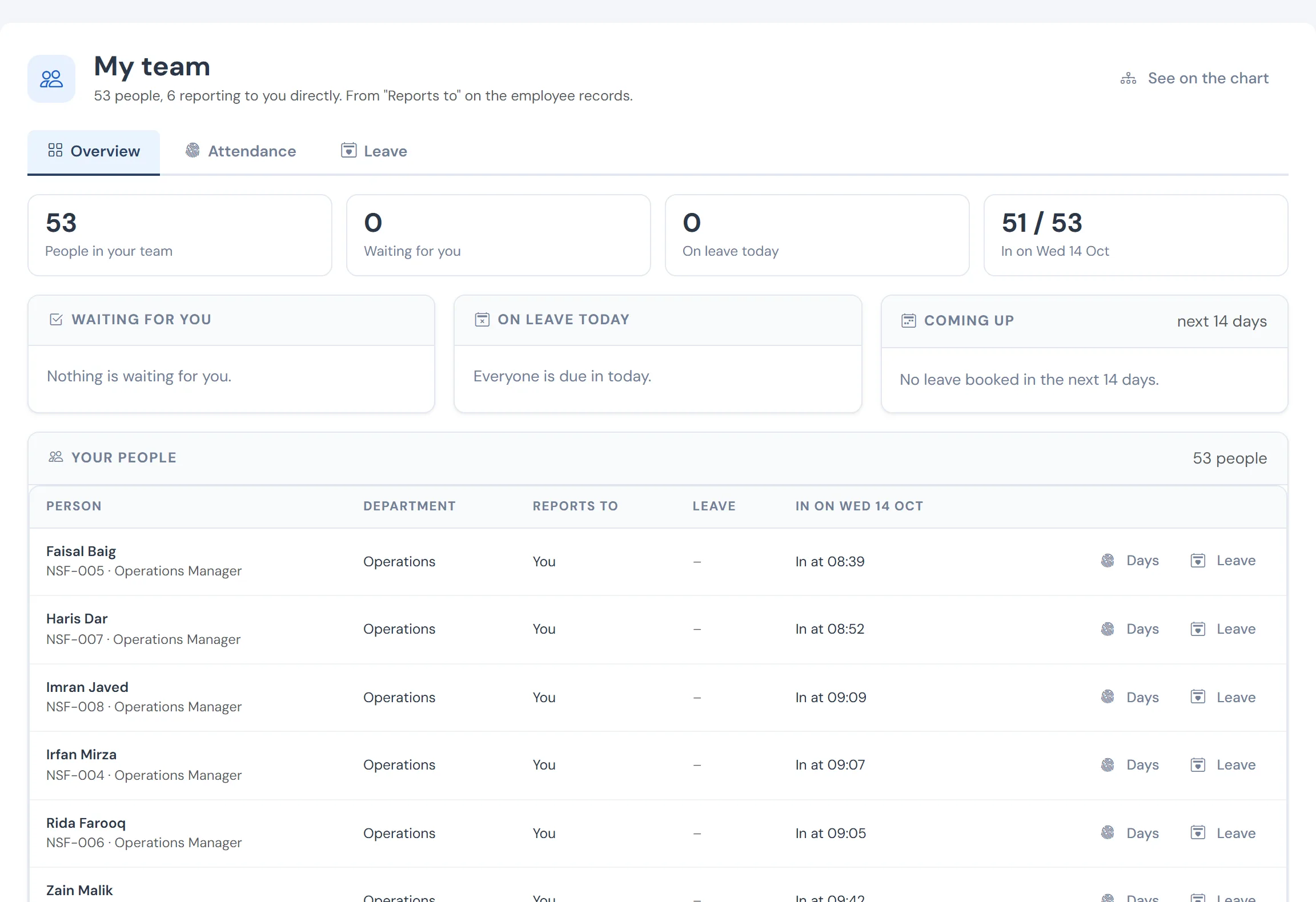Switch to the Leave tab
The width and height of the screenshot is (1316, 902).
[374, 151]
